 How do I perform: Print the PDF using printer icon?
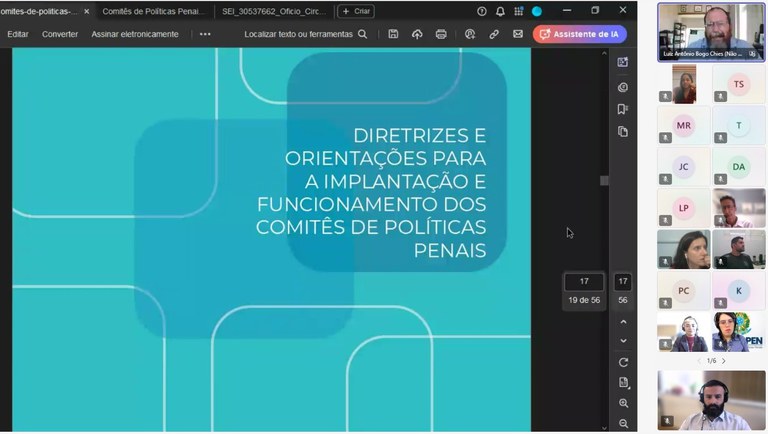[441, 34]
